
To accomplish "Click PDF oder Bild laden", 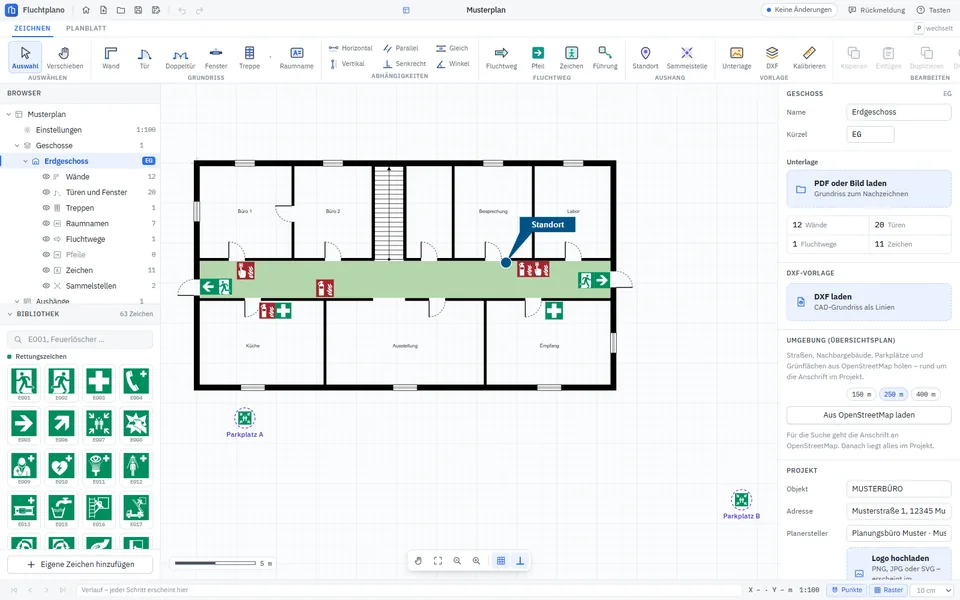I will 869,189.
